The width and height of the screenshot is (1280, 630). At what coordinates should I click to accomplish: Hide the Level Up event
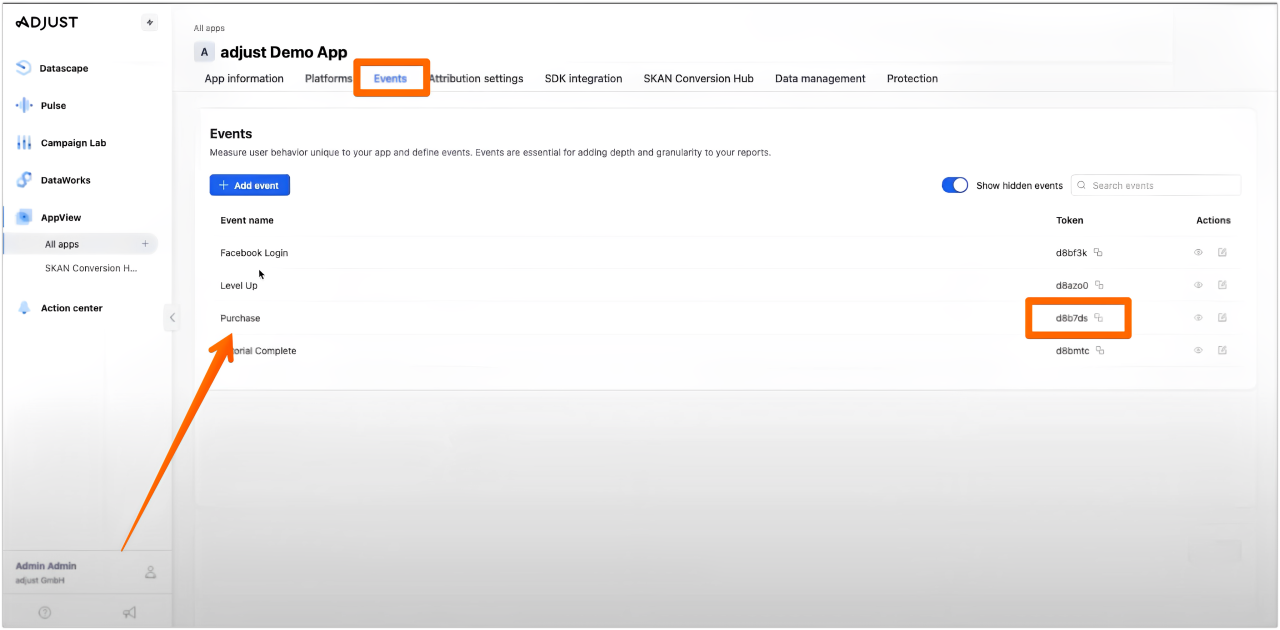(1198, 286)
